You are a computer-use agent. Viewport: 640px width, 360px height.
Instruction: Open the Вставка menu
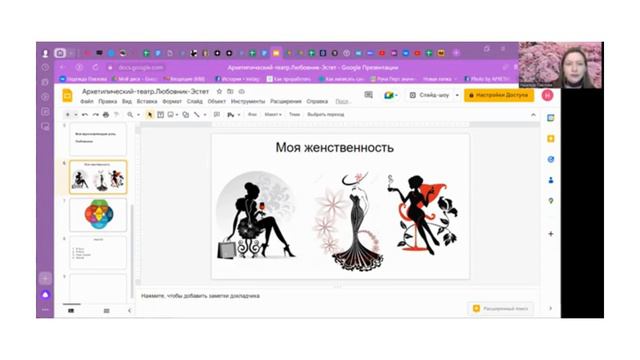pyautogui.click(x=147, y=101)
